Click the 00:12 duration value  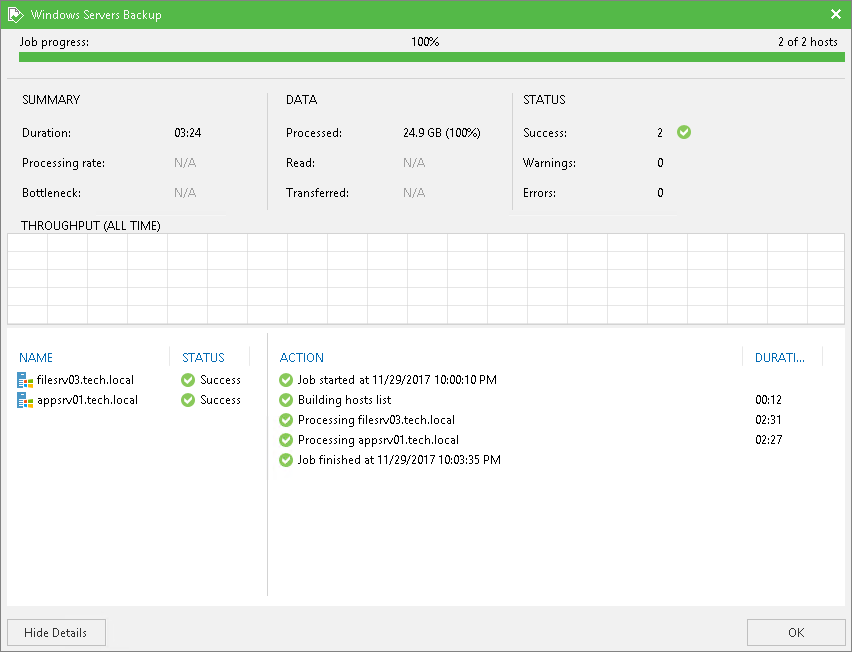[768, 400]
